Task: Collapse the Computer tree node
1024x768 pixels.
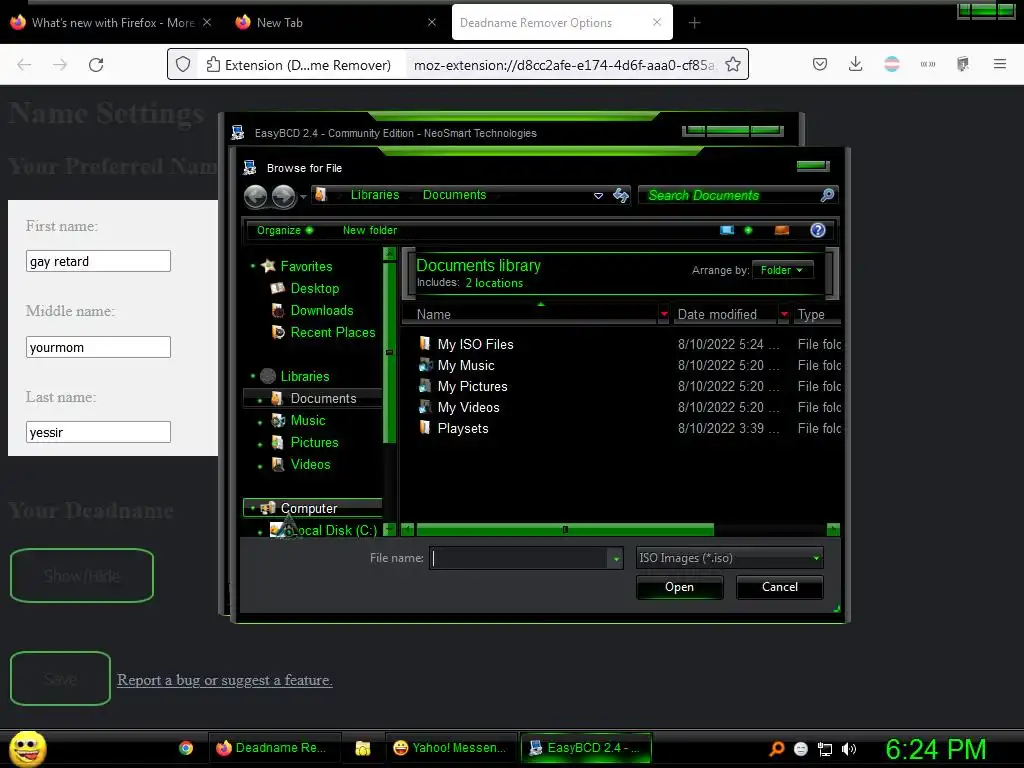Action: point(253,508)
